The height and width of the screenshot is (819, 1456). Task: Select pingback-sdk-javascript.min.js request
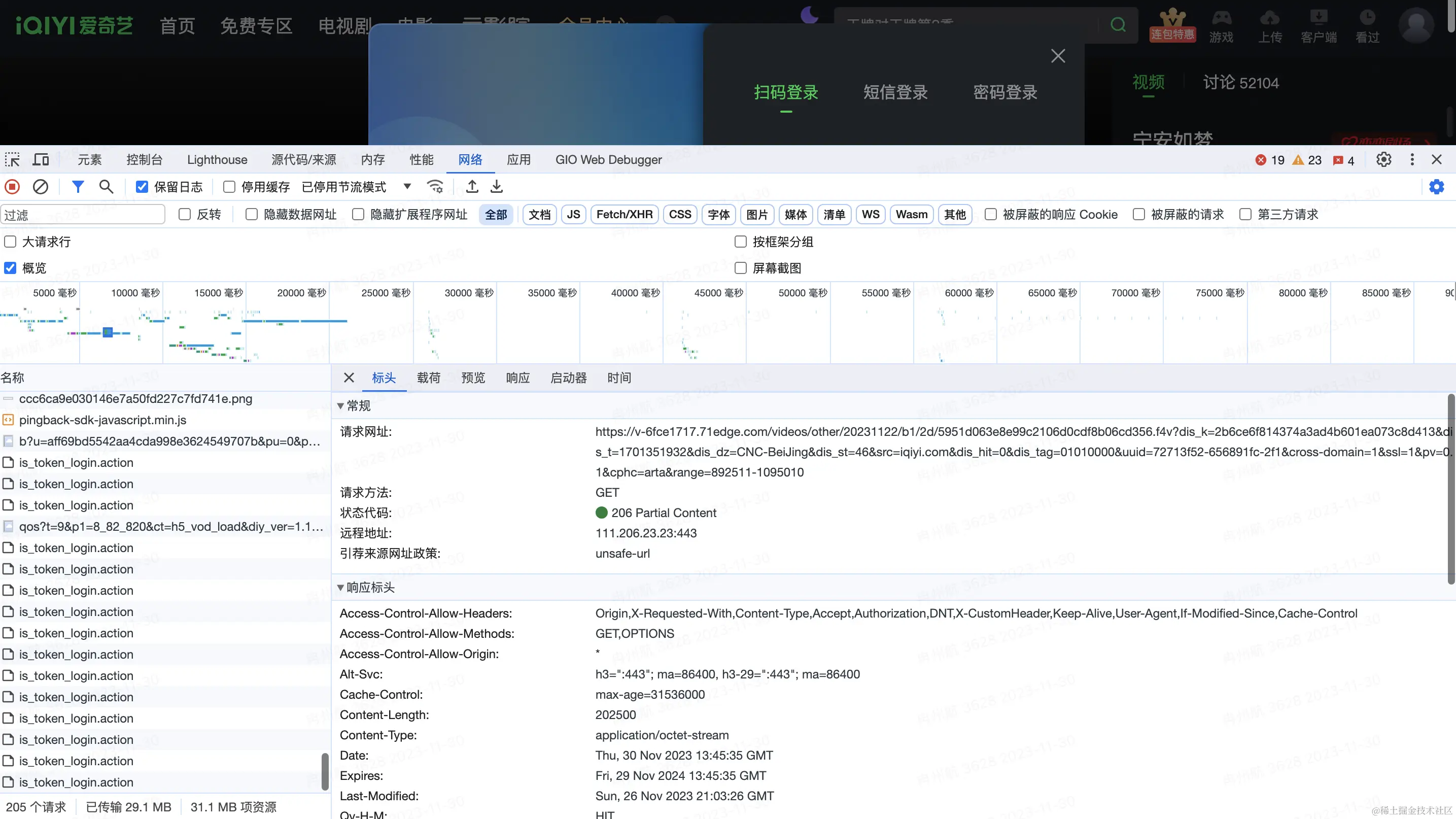(103, 420)
